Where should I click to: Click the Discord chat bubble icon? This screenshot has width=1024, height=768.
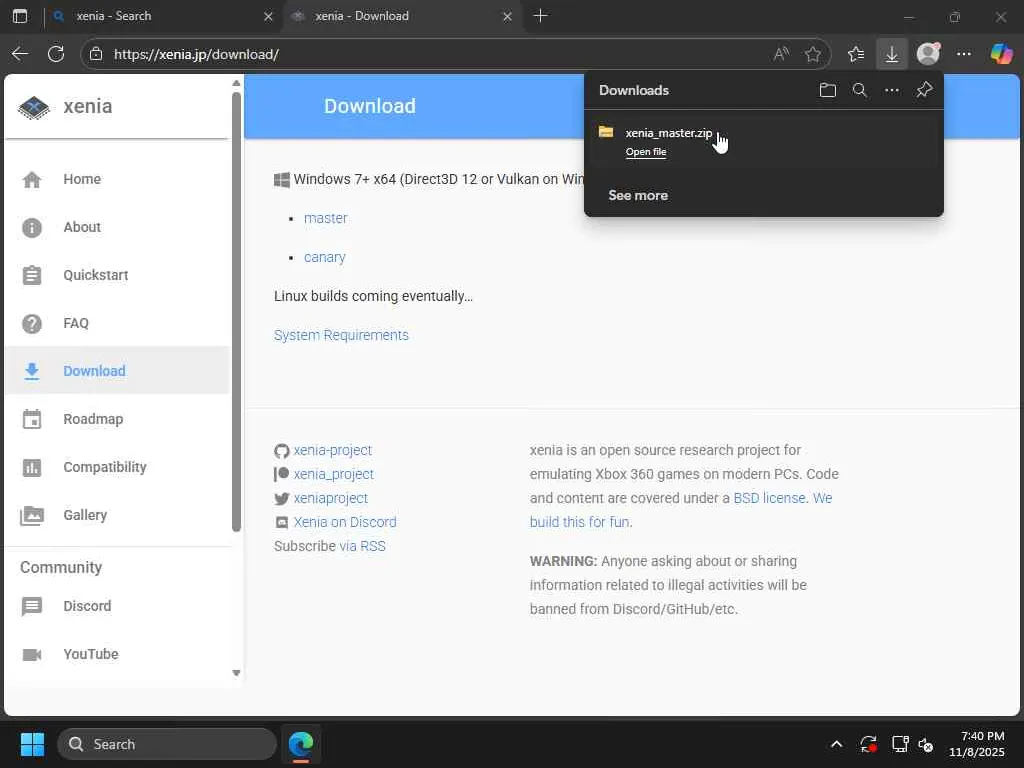click(31, 606)
